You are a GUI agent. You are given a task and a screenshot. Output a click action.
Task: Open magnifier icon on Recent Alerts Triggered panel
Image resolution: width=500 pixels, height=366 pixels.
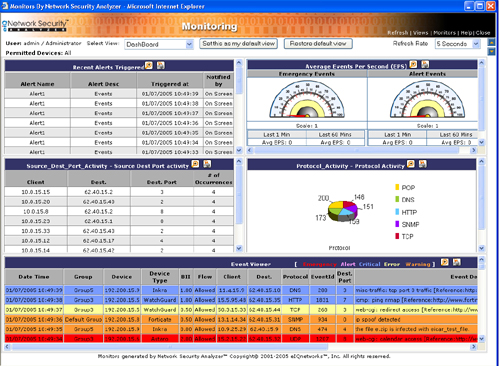click(x=149, y=65)
